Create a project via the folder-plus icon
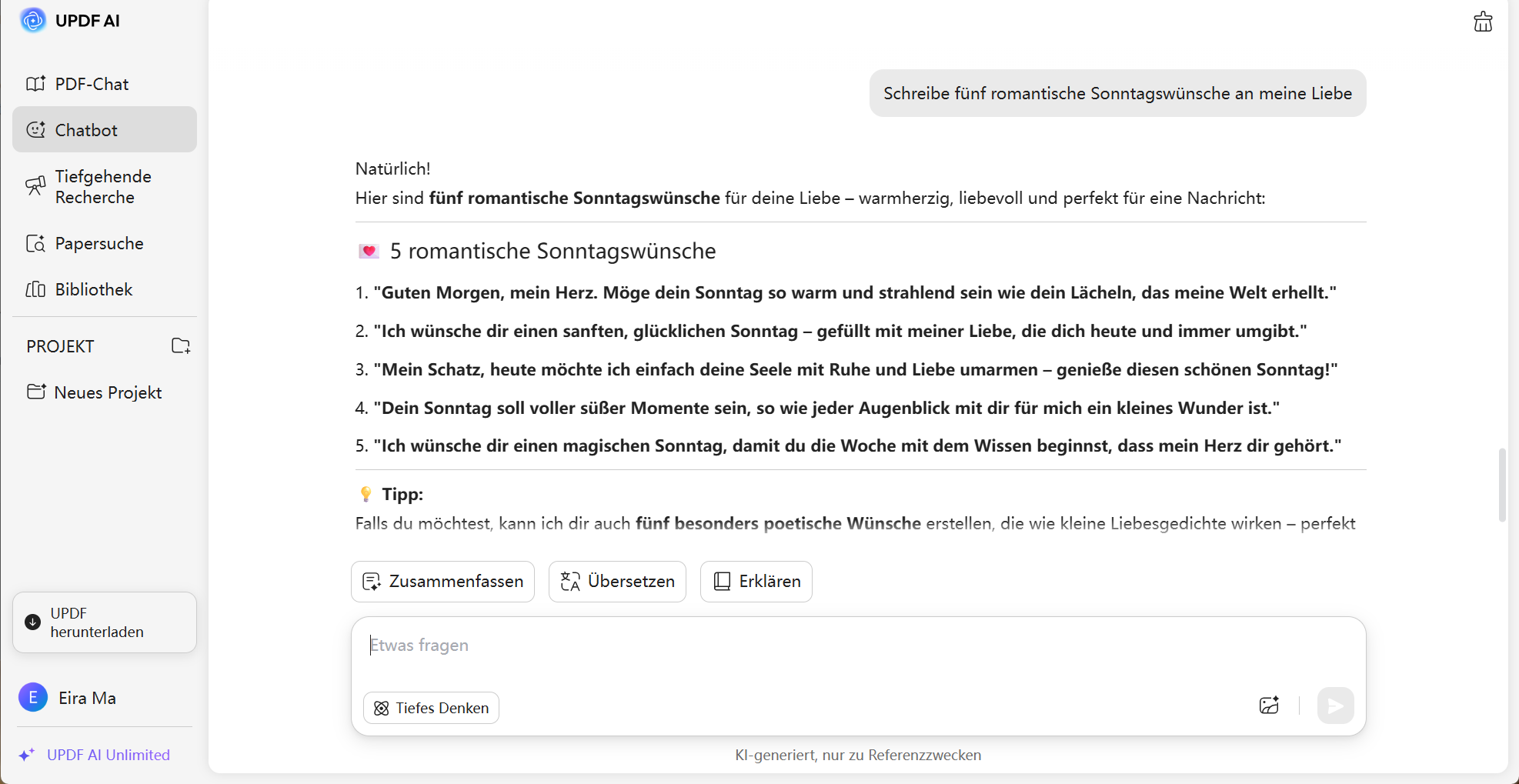The width and height of the screenshot is (1519, 784). [180, 345]
